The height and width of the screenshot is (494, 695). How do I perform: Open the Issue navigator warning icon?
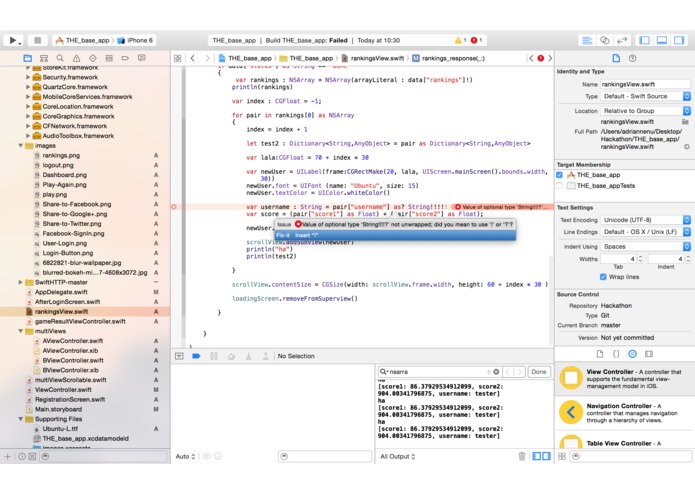(76, 58)
